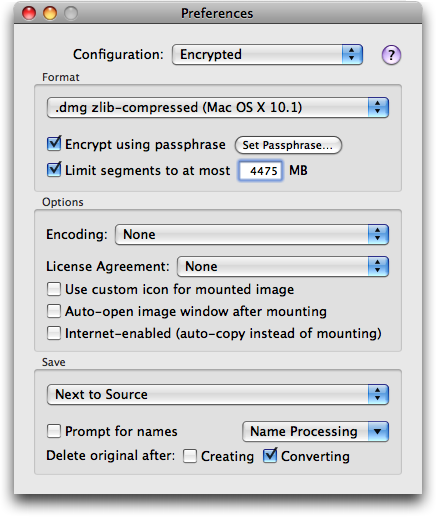The height and width of the screenshot is (517, 436).
Task: Enable Prompt for names checkbox
Action: (54, 431)
